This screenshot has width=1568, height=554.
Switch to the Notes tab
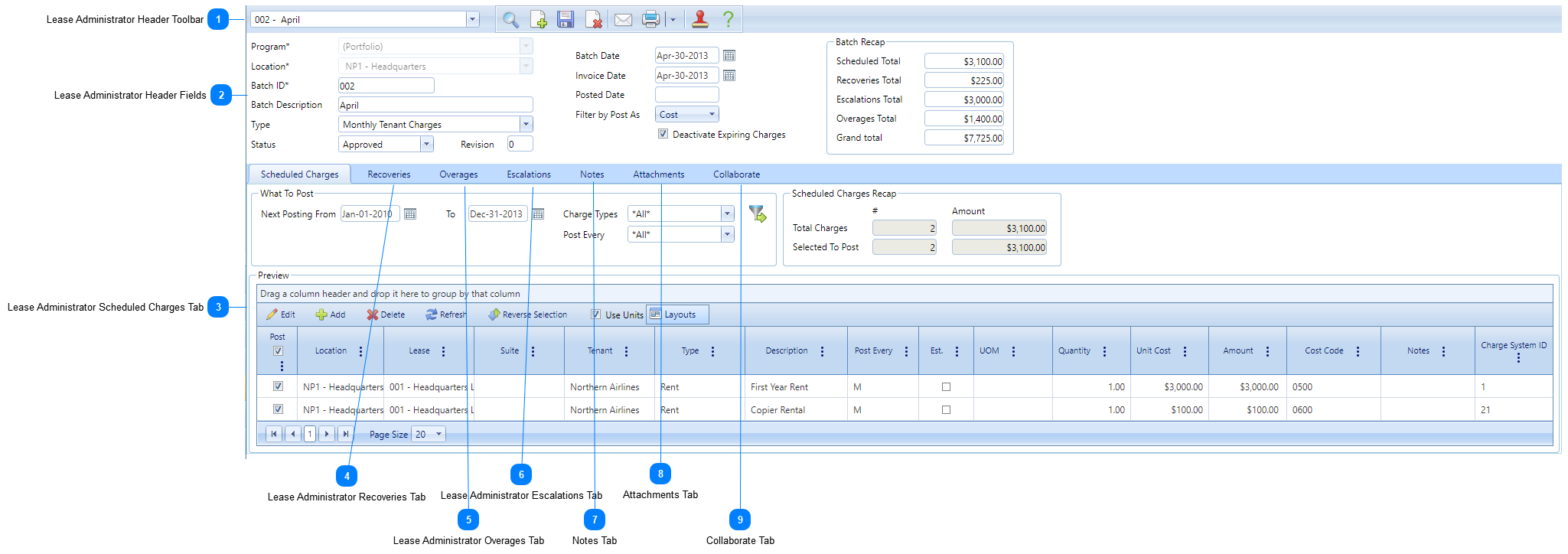(592, 174)
